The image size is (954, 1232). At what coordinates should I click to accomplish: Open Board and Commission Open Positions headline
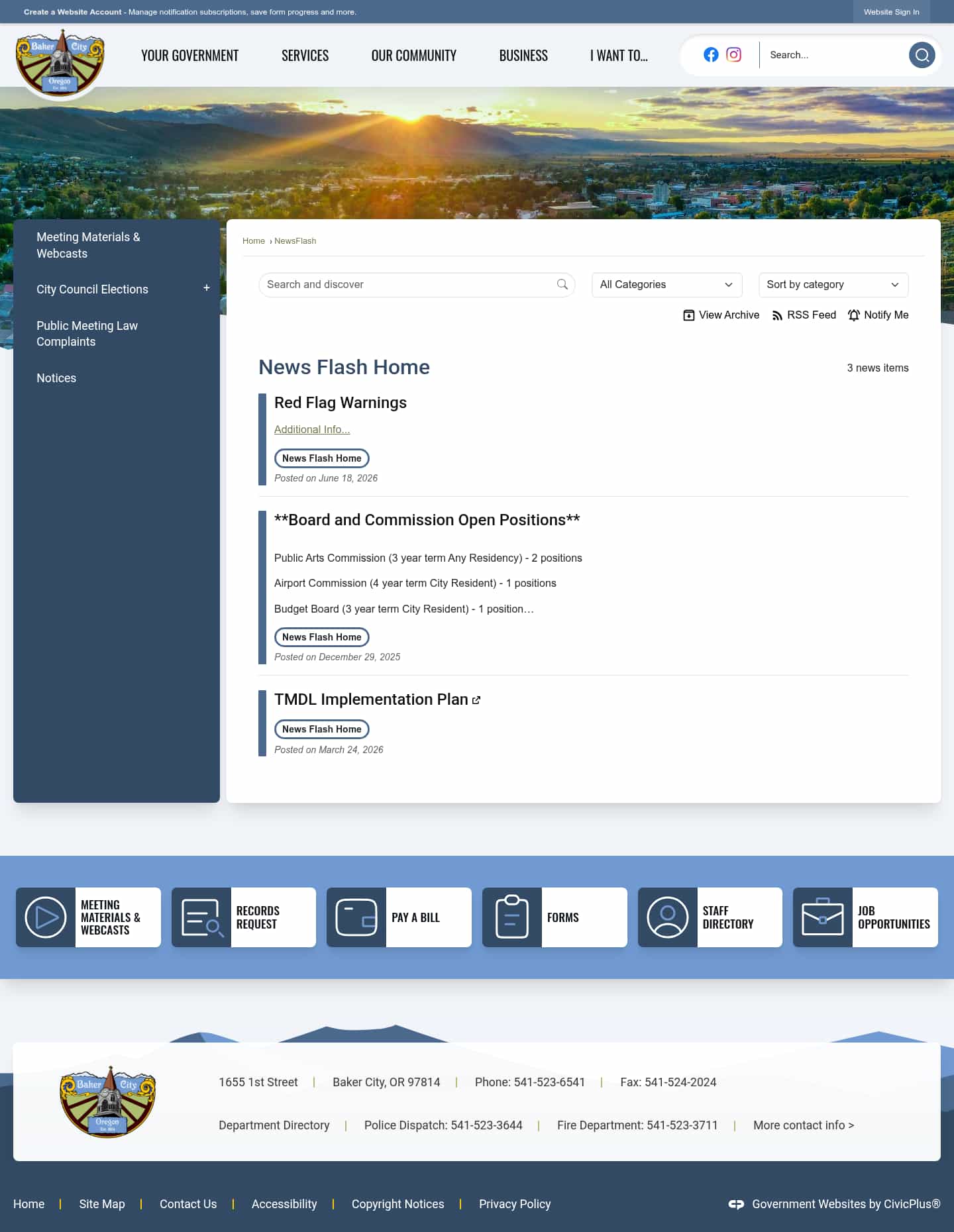(x=427, y=520)
